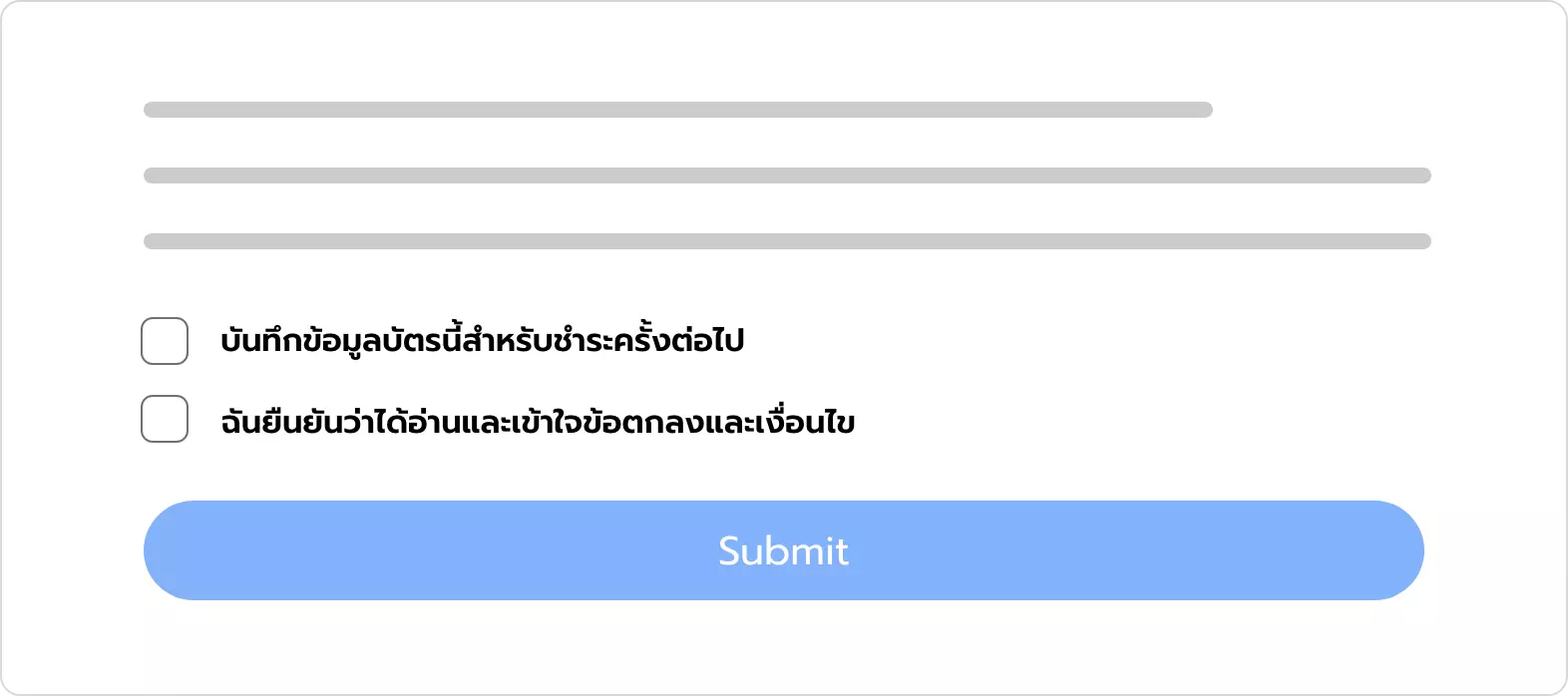Viewport: 1568px width, 696px height.
Task: Click the empty square checkbox beside the card-saving text
Action: point(164,340)
